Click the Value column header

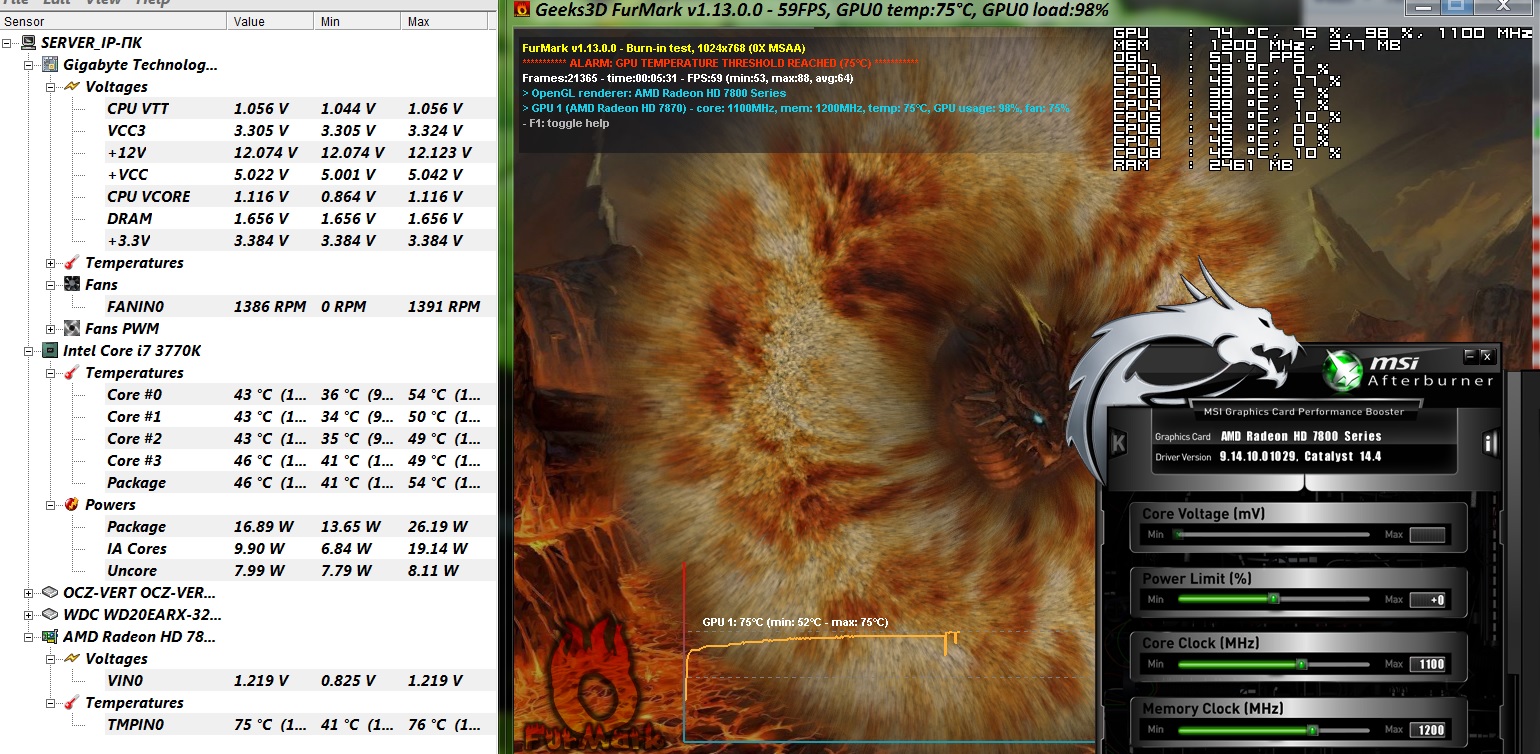pyautogui.click(x=268, y=21)
